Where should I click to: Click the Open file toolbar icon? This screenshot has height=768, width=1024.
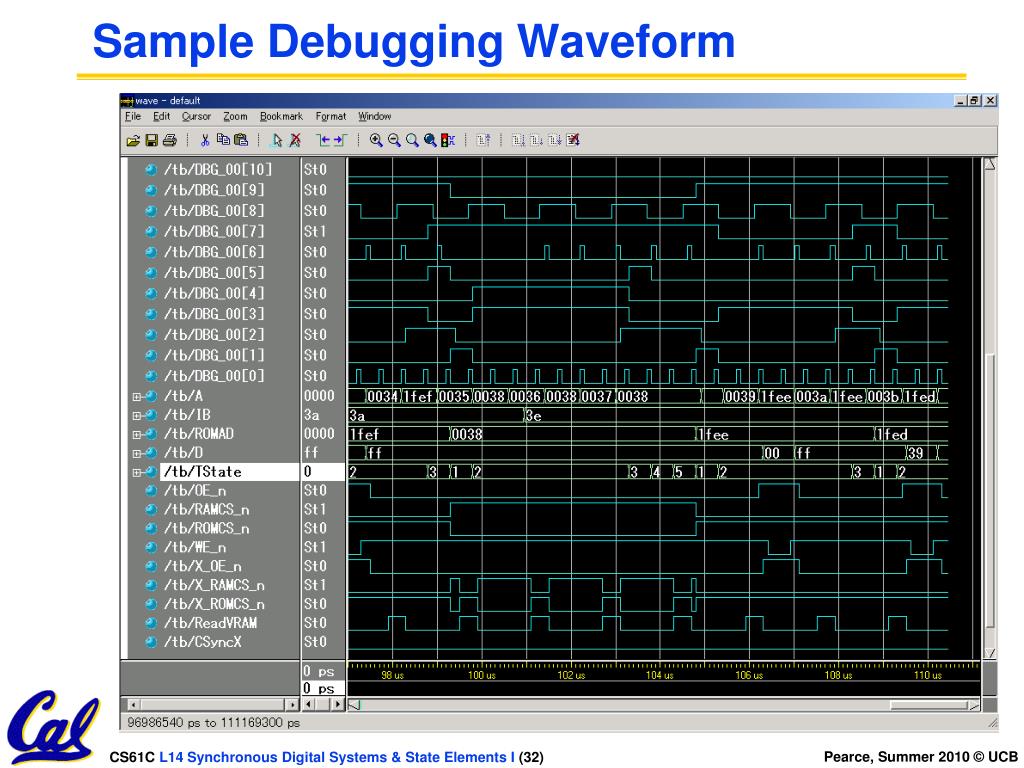pyautogui.click(x=133, y=140)
